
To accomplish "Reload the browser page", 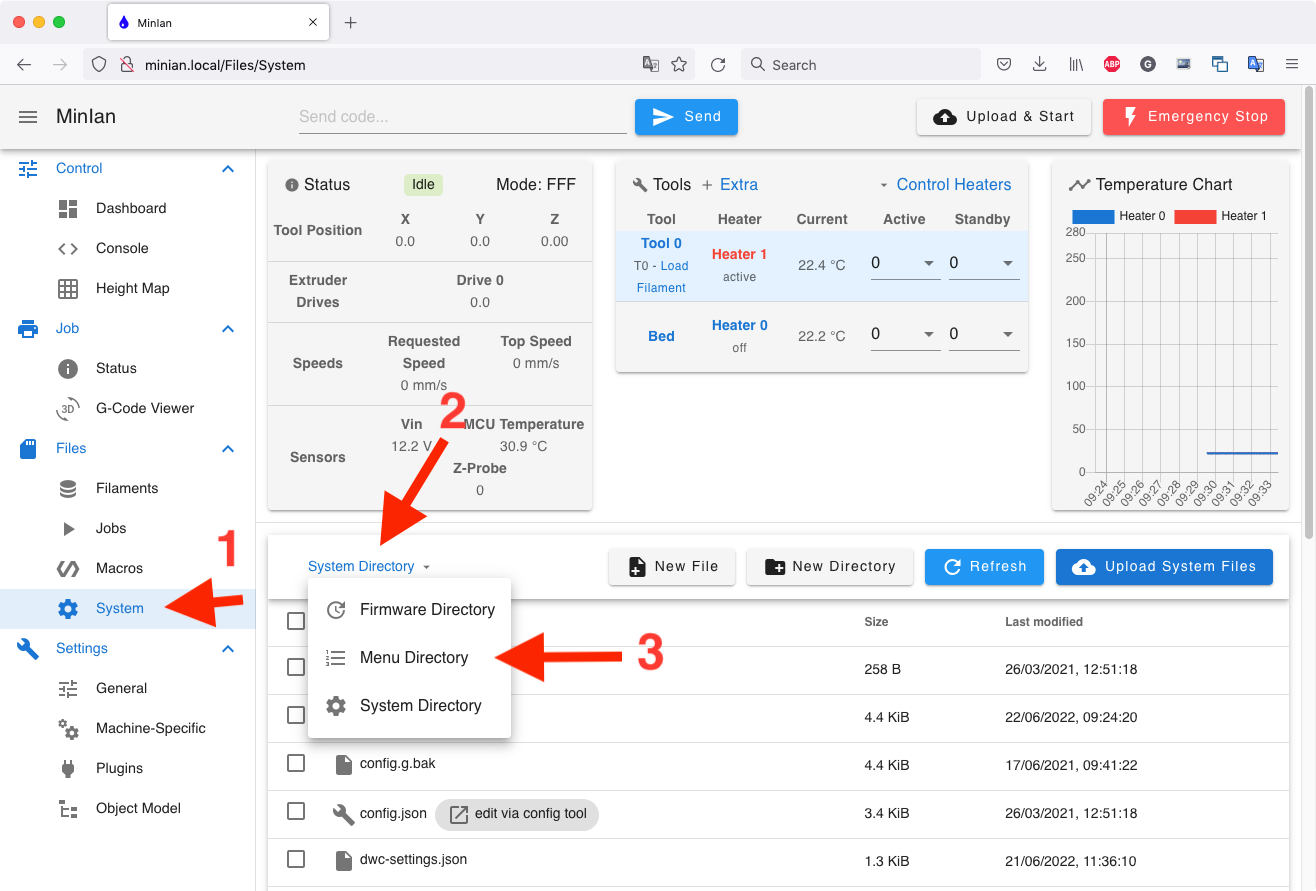I will (717, 65).
